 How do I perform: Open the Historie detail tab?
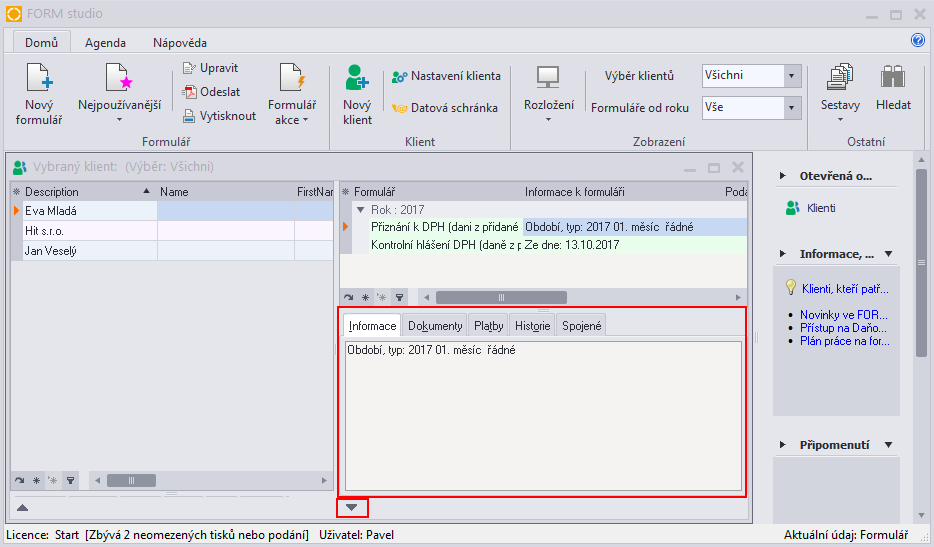533,326
